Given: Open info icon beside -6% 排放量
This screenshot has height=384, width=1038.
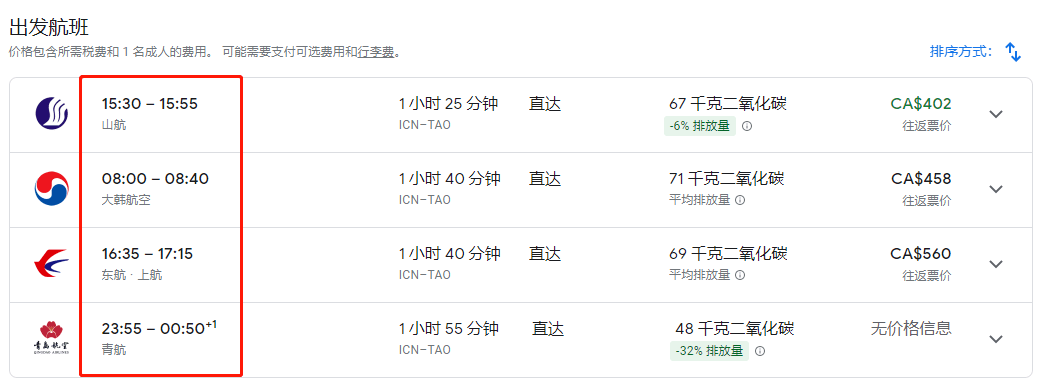Looking at the screenshot, I should click(x=747, y=126).
